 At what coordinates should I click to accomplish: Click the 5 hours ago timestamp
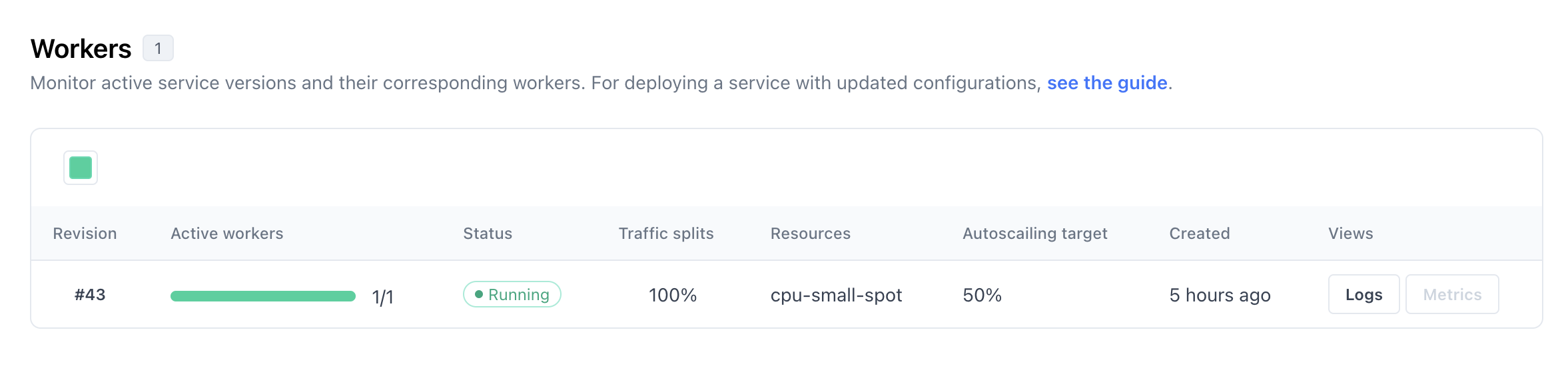(x=1219, y=295)
